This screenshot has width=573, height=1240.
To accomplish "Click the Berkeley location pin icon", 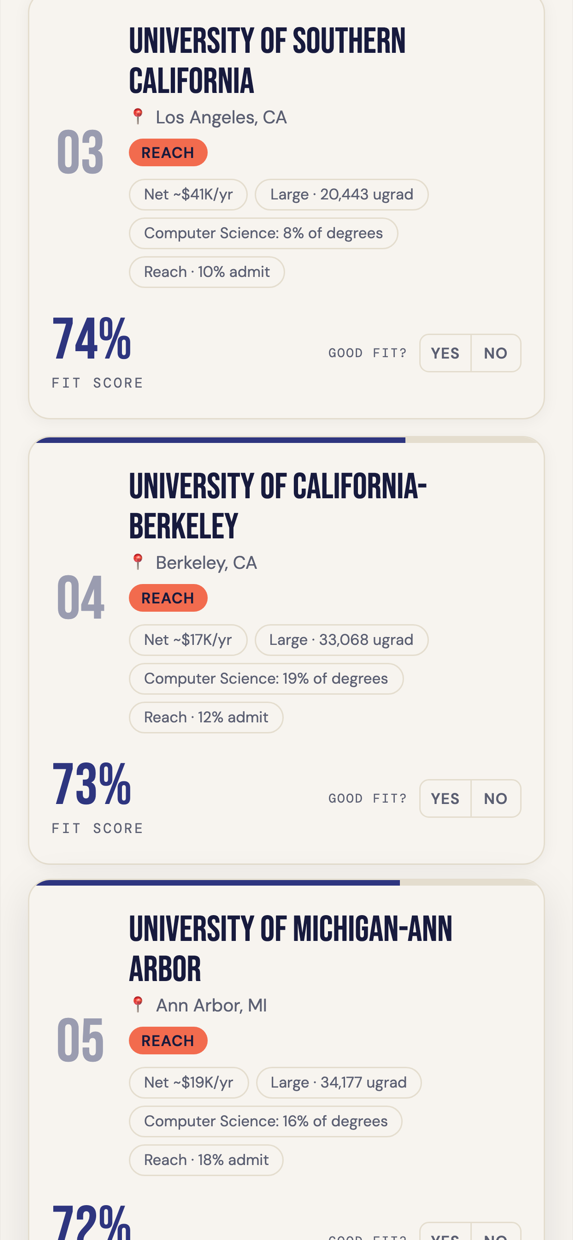I will click(x=138, y=562).
